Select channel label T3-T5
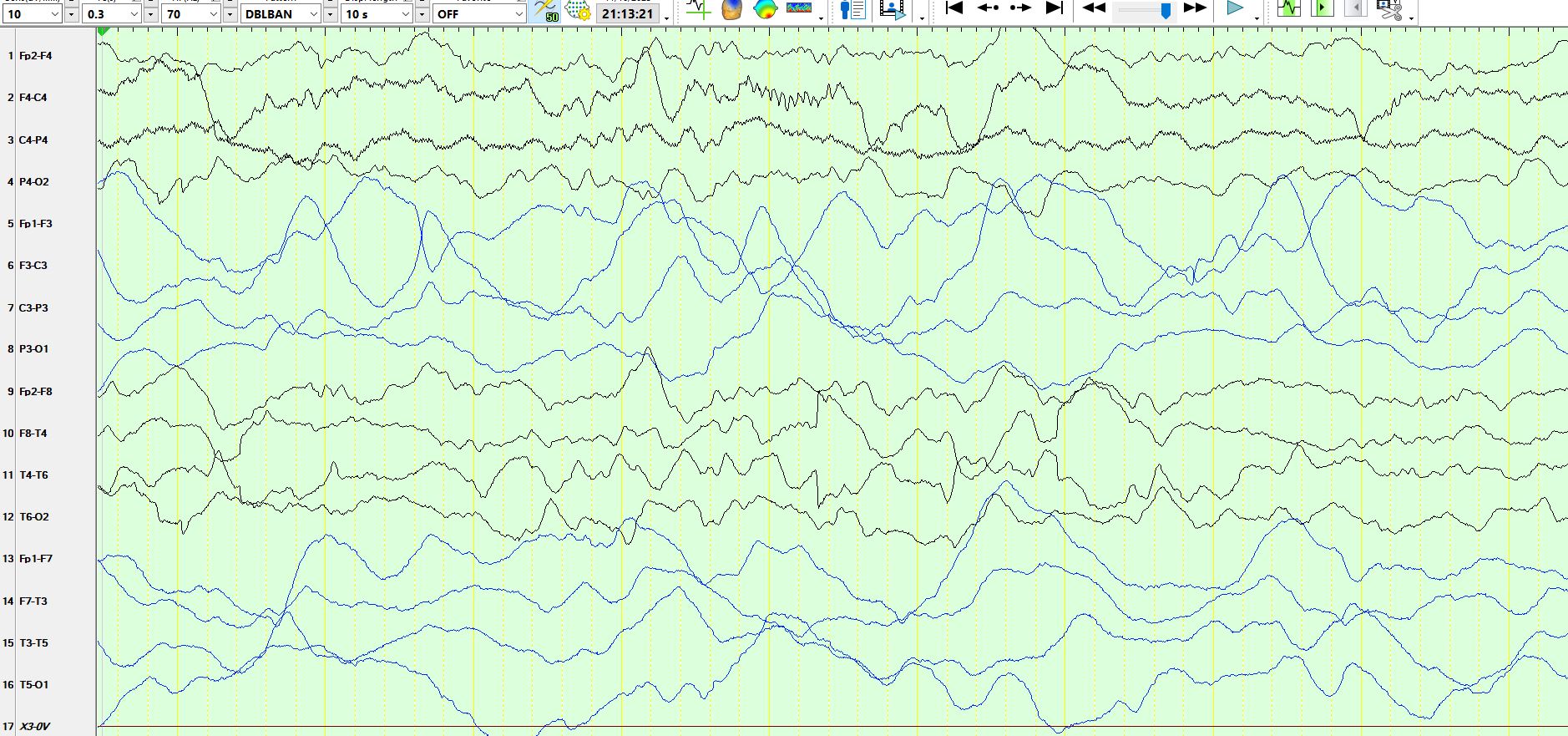Viewport: 1568px width, 736px height. click(34, 643)
